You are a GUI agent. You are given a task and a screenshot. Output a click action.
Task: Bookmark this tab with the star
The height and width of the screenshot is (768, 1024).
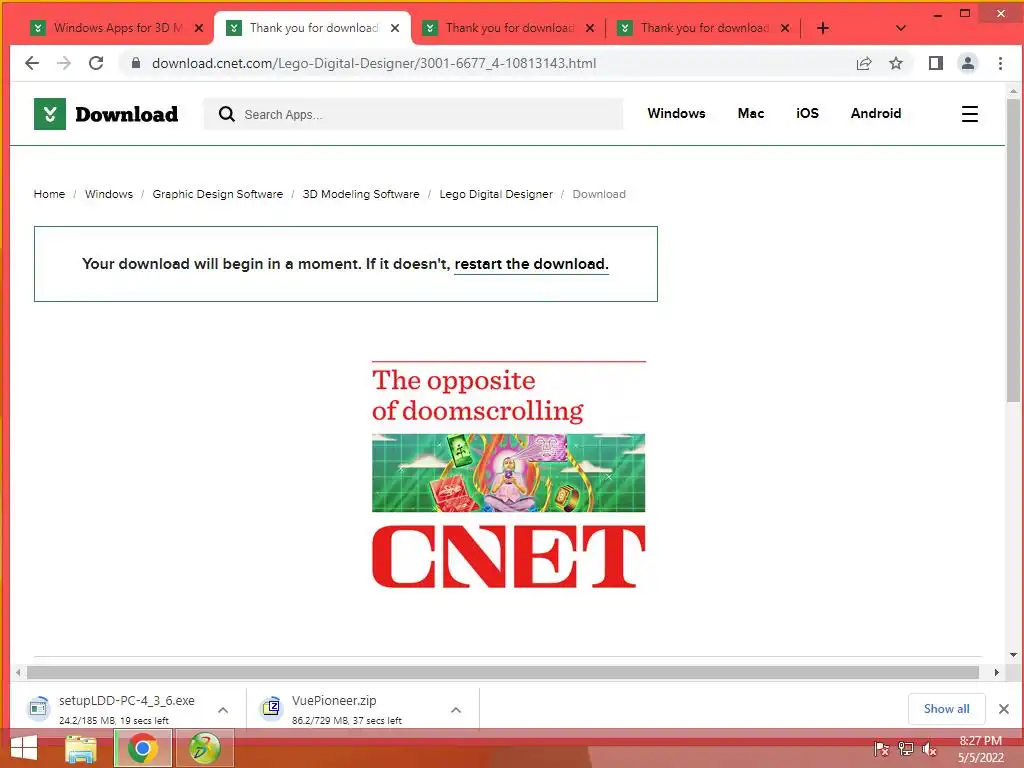(x=896, y=63)
